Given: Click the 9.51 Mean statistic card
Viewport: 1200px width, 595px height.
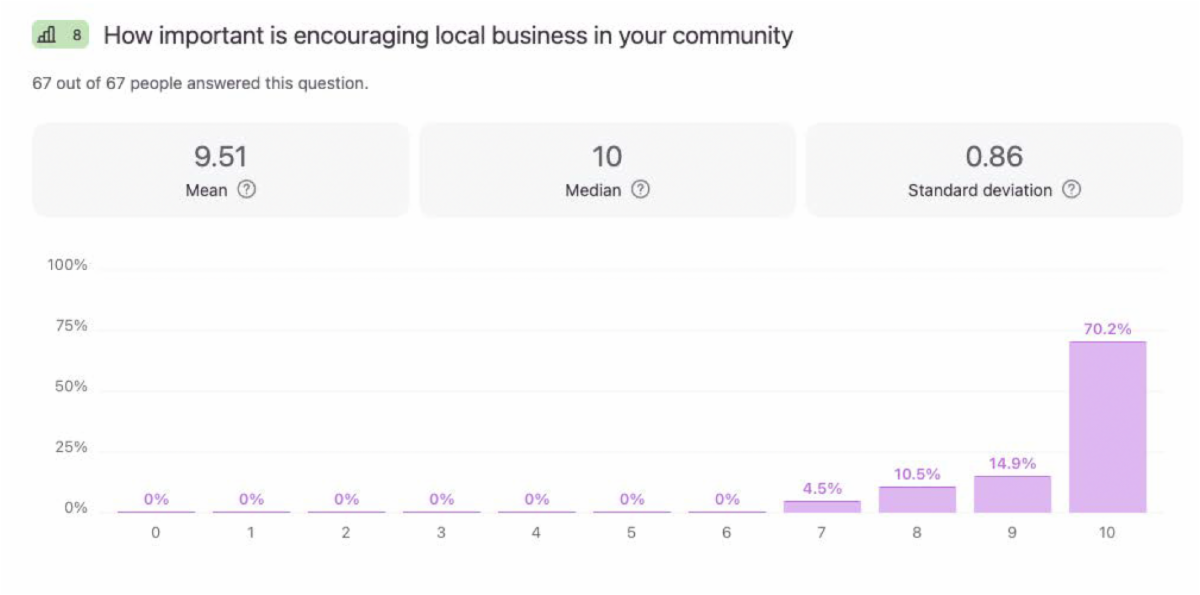Looking at the screenshot, I should (x=220, y=170).
